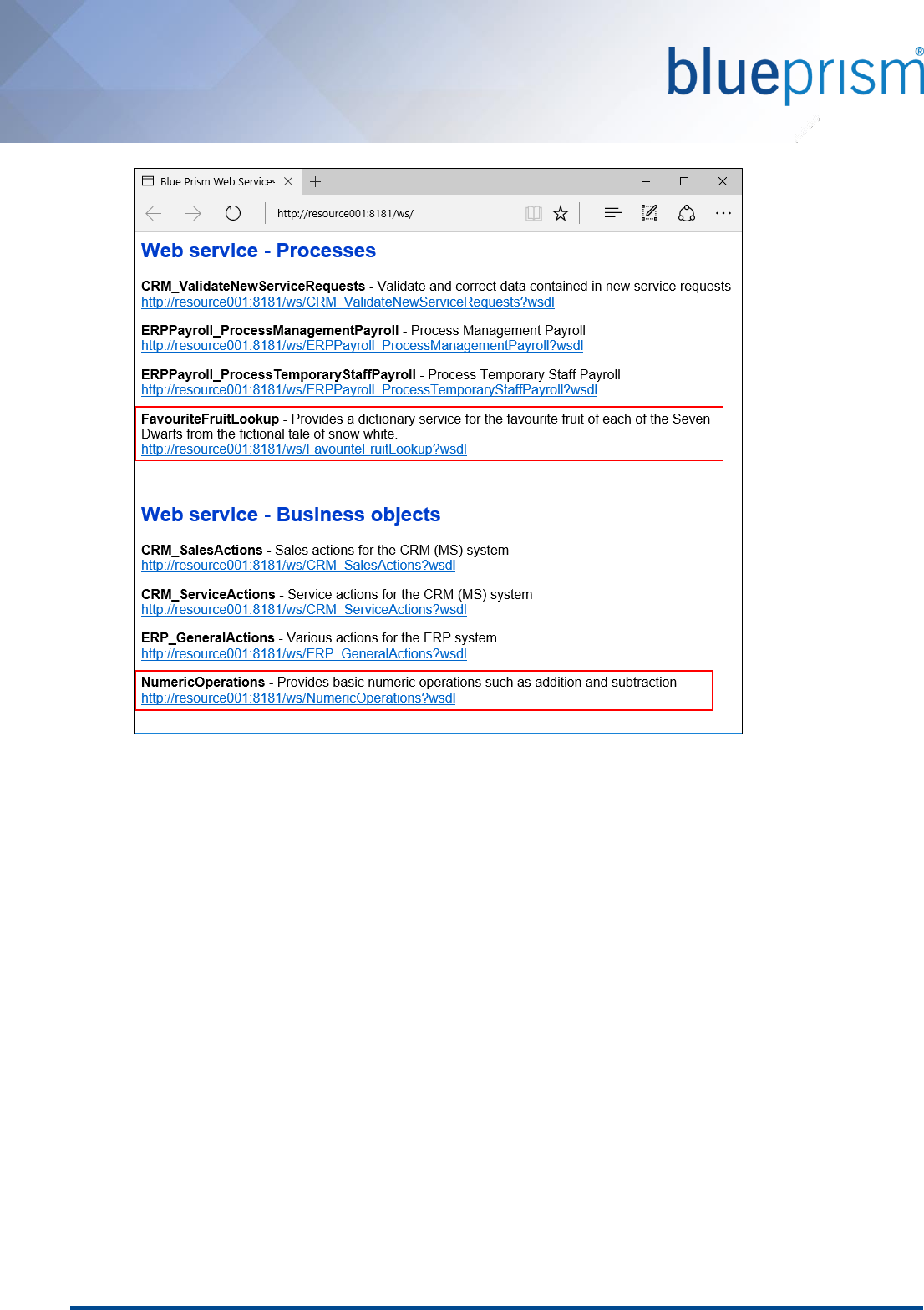The image size is (924, 1310).
Task: Open a new tab with plus button
Action: click(x=315, y=181)
